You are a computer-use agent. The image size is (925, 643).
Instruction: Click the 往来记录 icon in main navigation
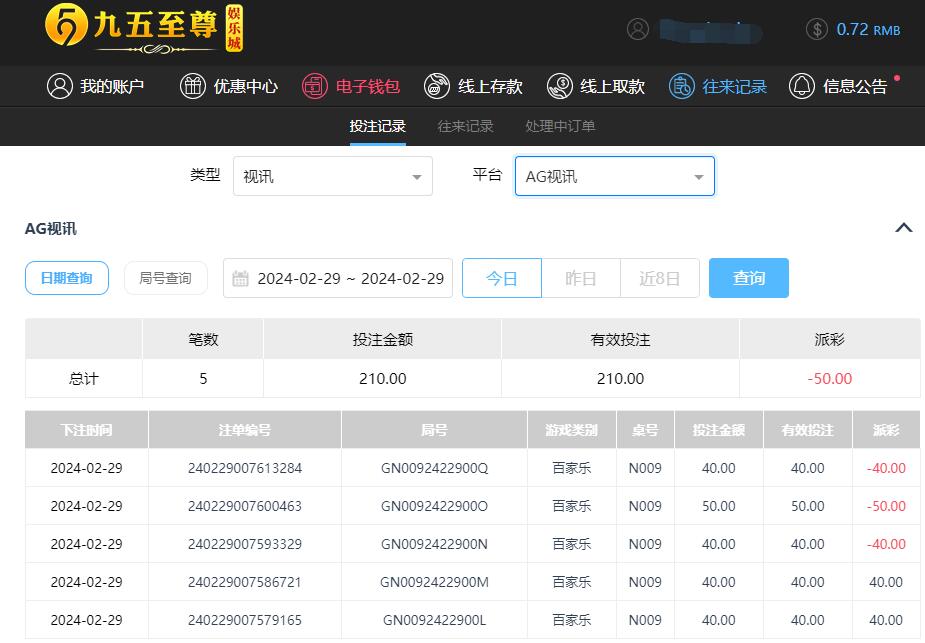point(682,86)
